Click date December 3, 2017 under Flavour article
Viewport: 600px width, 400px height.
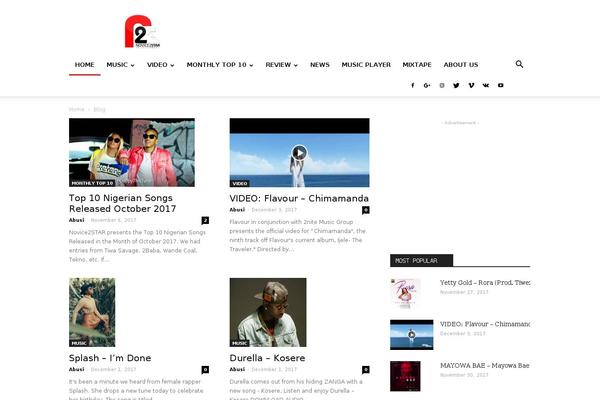click(274, 210)
